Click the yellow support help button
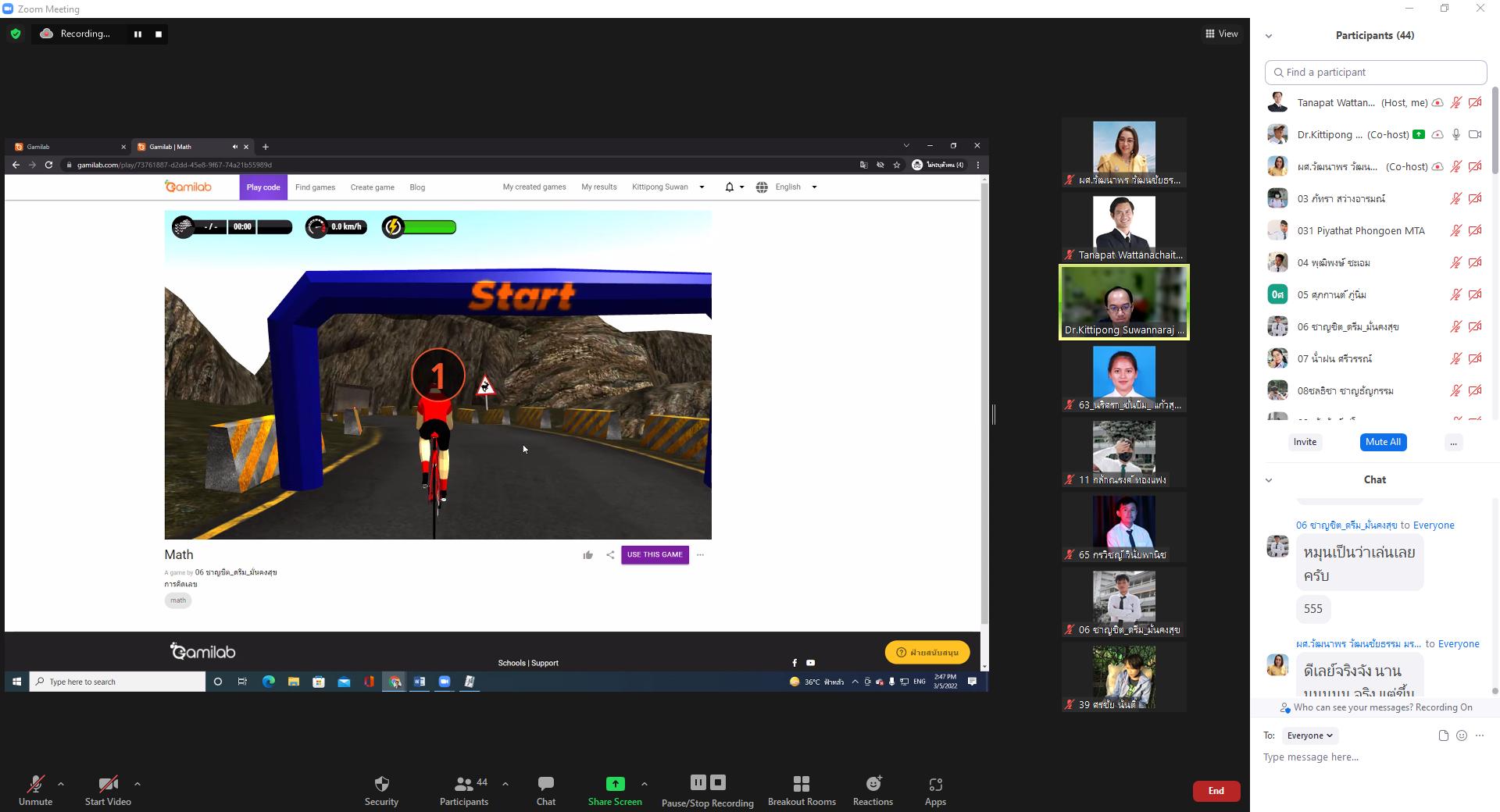 click(927, 653)
